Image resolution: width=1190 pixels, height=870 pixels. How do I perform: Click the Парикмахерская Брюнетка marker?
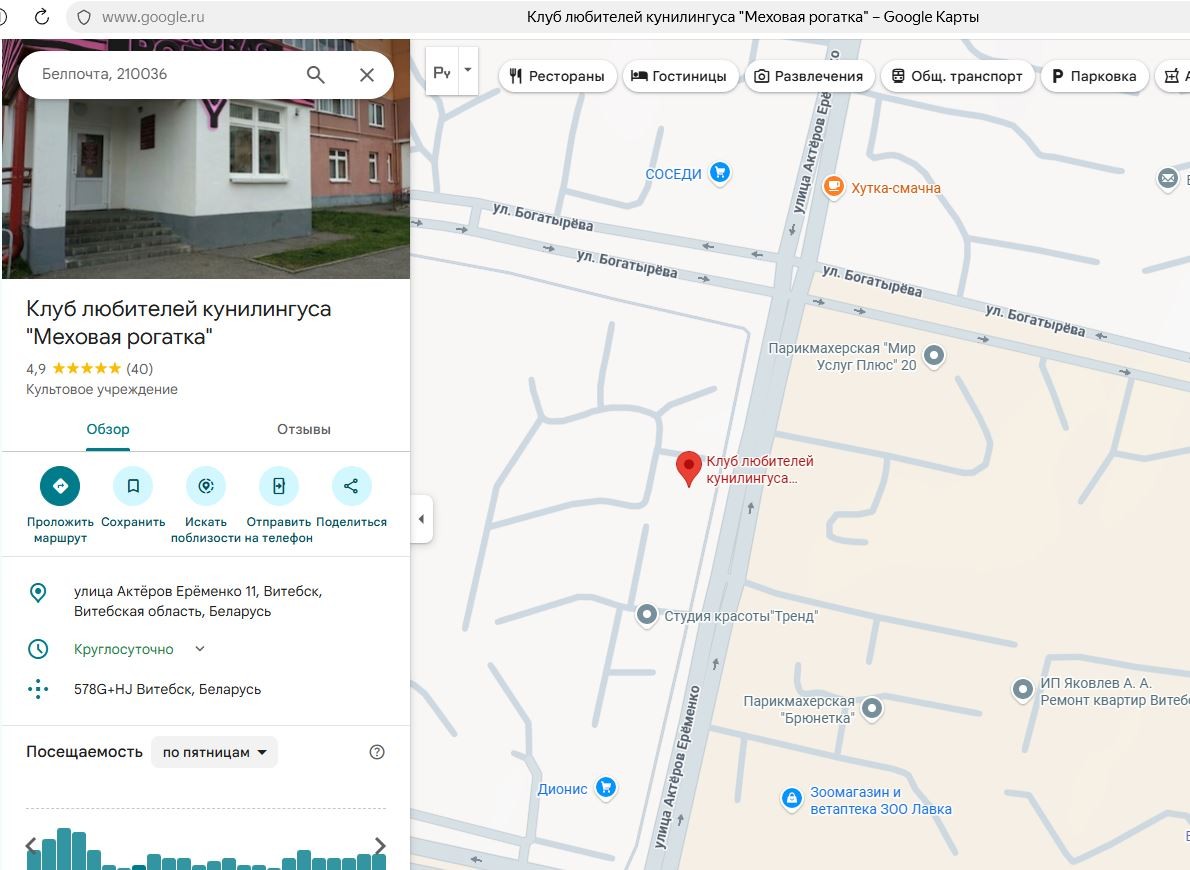pos(872,708)
